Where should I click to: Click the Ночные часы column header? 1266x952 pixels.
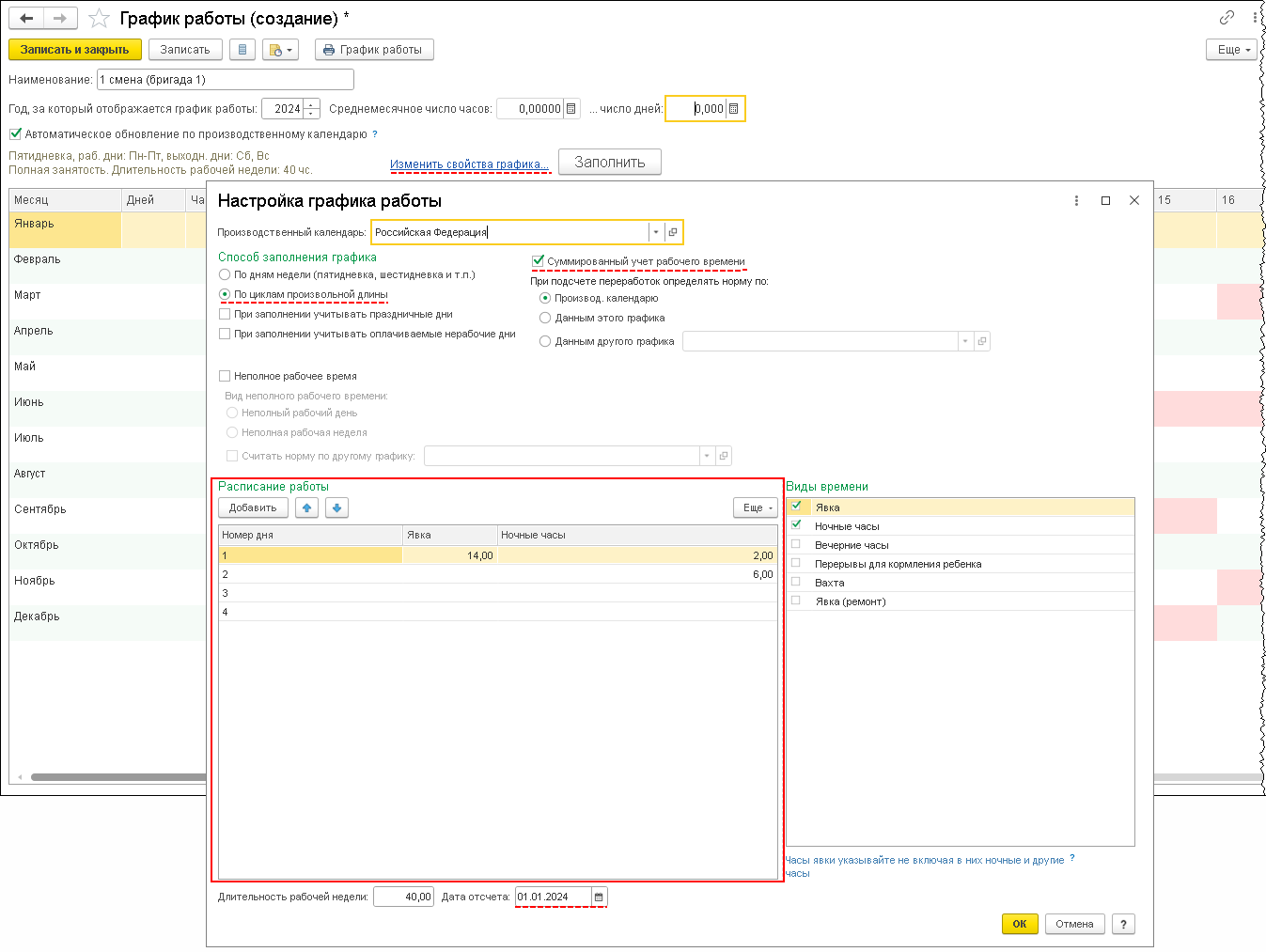[x=636, y=535]
